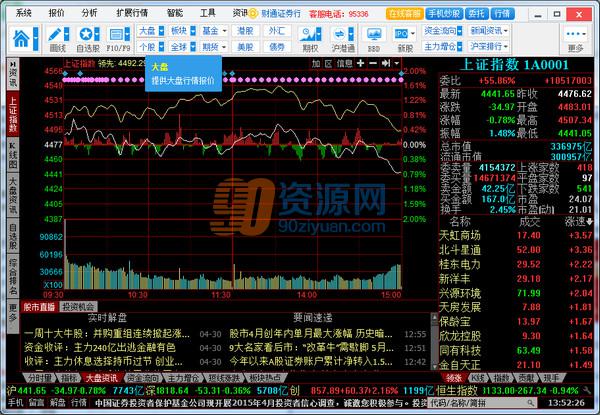Screen dimensions: 600x415
Task: Open the 系统 menu
Action: click(23, 13)
